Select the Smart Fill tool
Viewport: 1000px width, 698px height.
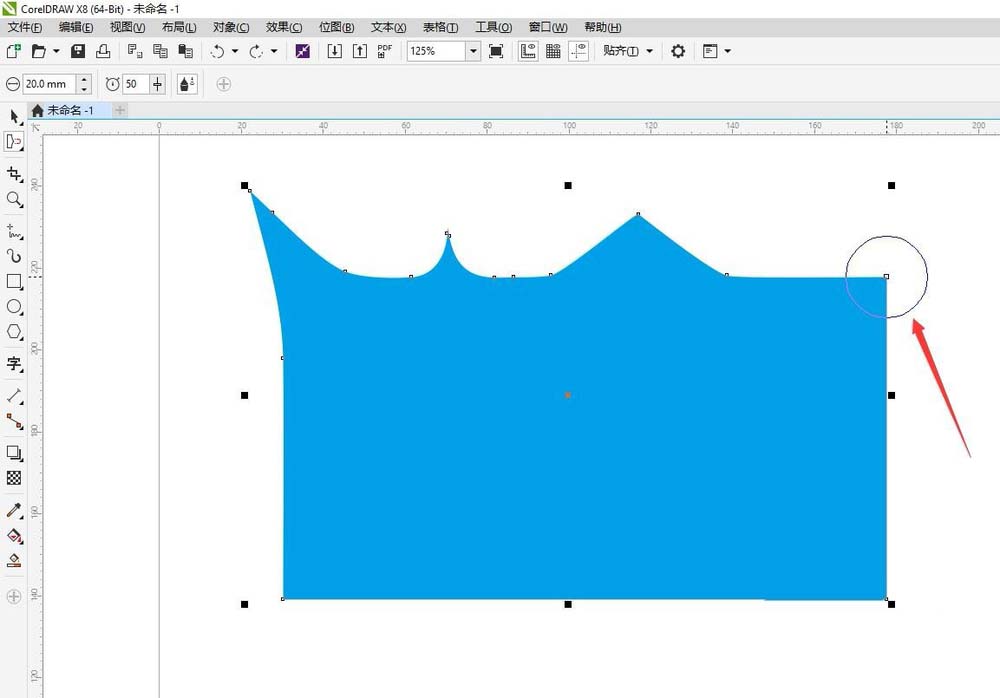tap(14, 561)
